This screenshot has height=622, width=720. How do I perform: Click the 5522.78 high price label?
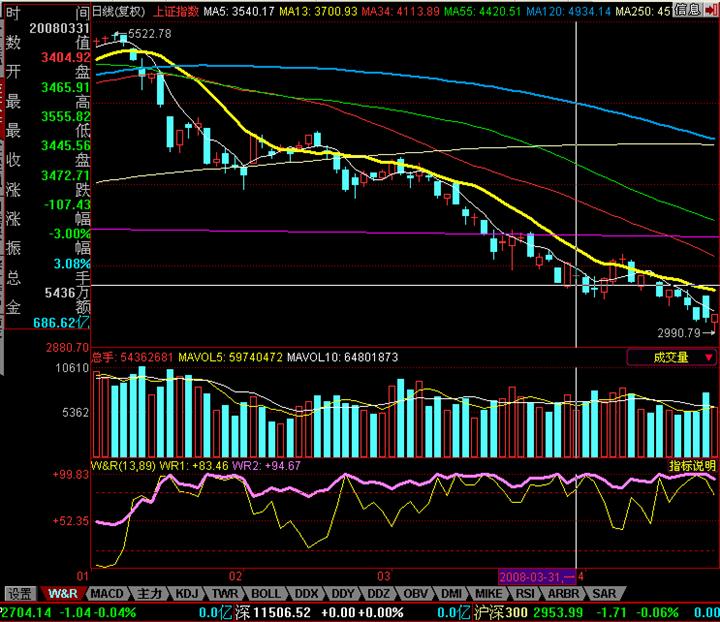coord(150,34)
